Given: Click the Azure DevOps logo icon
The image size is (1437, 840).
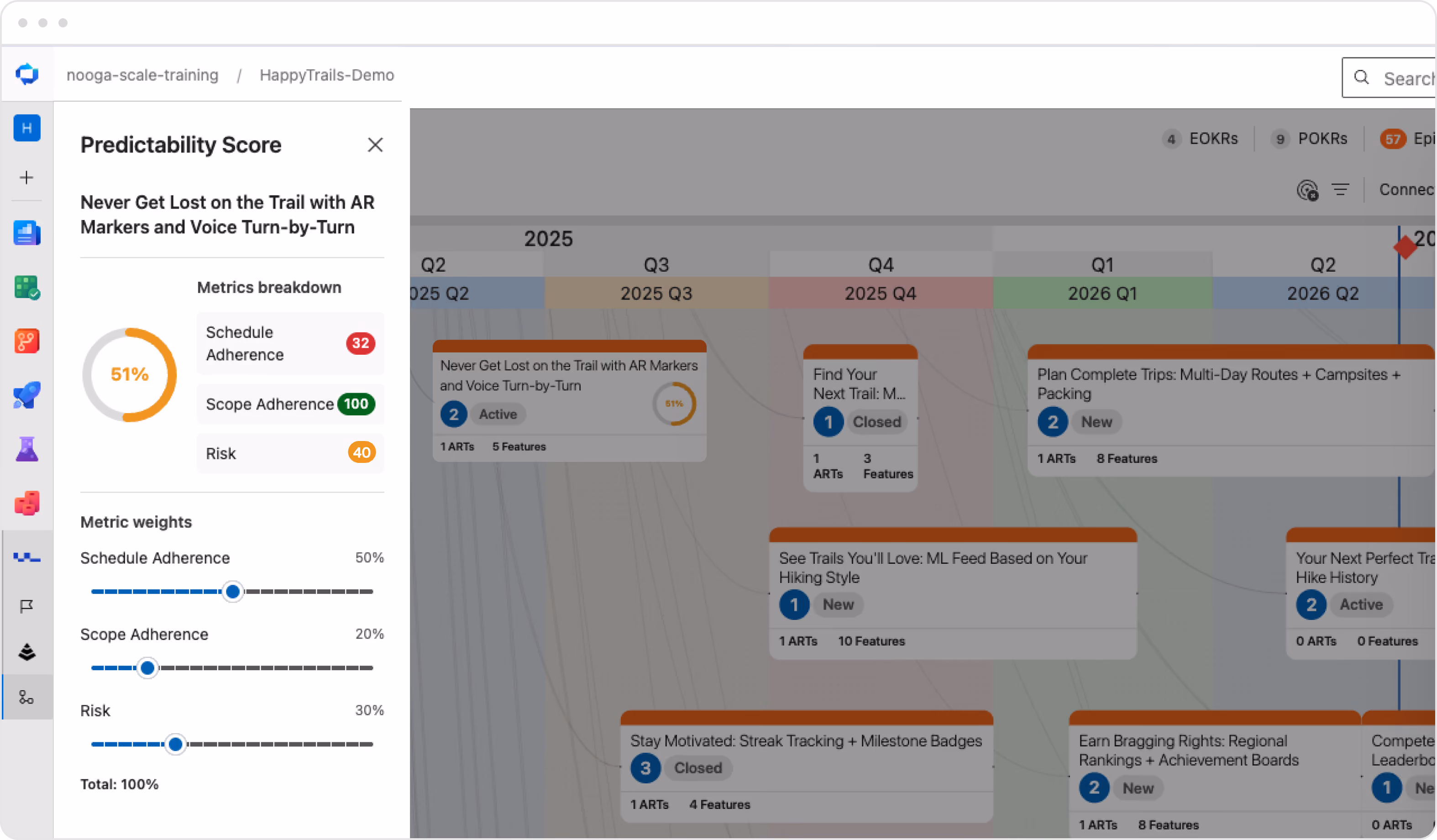Looking at the screenshot, I should [x=27, y=74].
